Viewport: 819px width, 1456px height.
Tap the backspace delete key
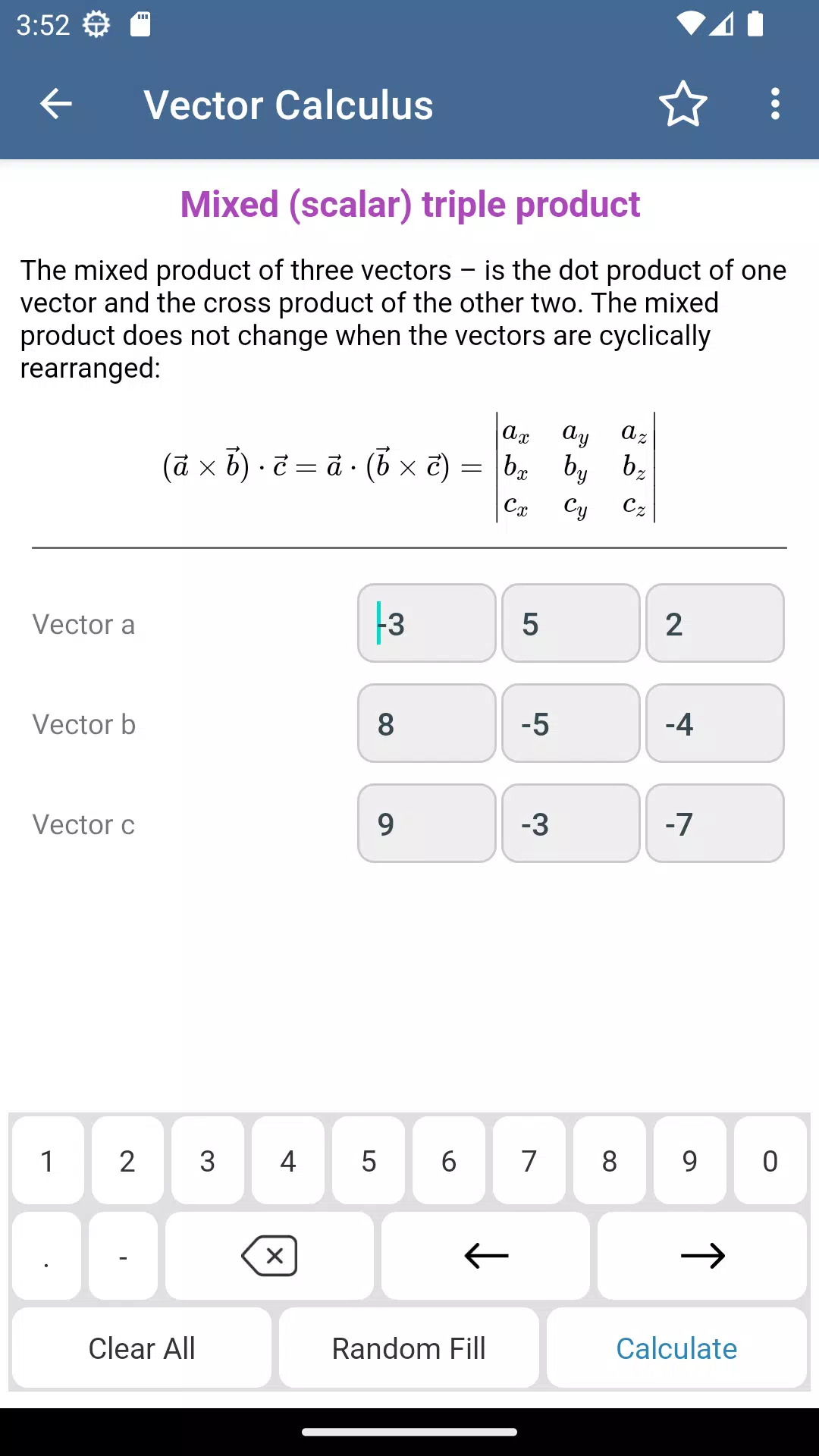(x=269, y=1256)
